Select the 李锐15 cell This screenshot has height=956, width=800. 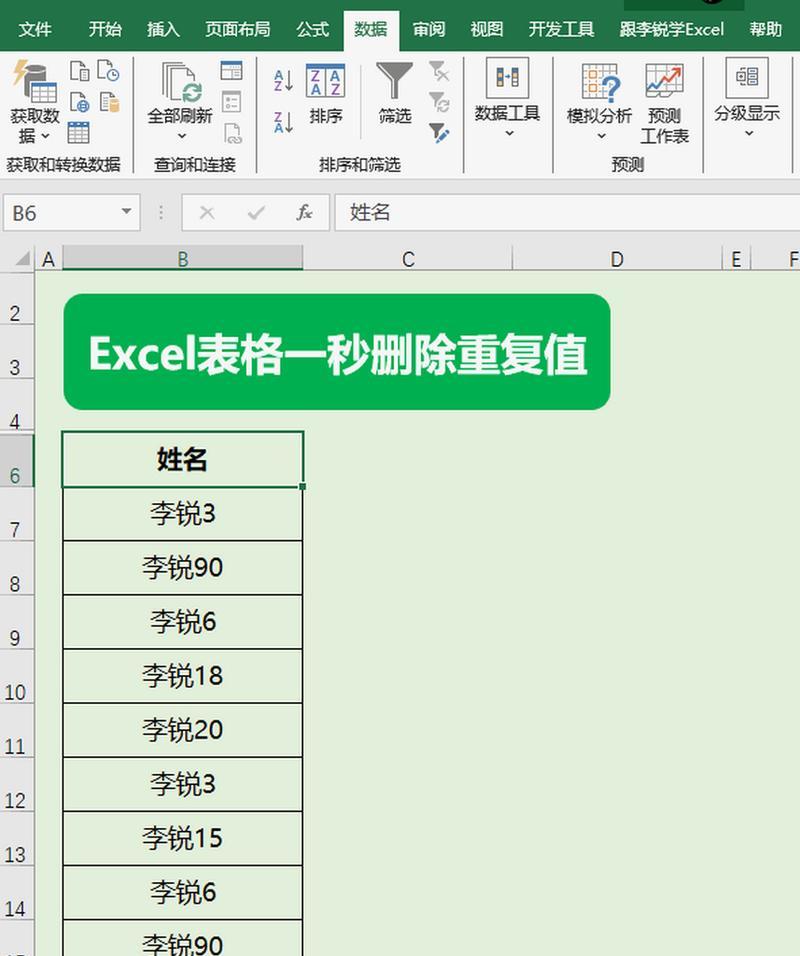point(182,838)
